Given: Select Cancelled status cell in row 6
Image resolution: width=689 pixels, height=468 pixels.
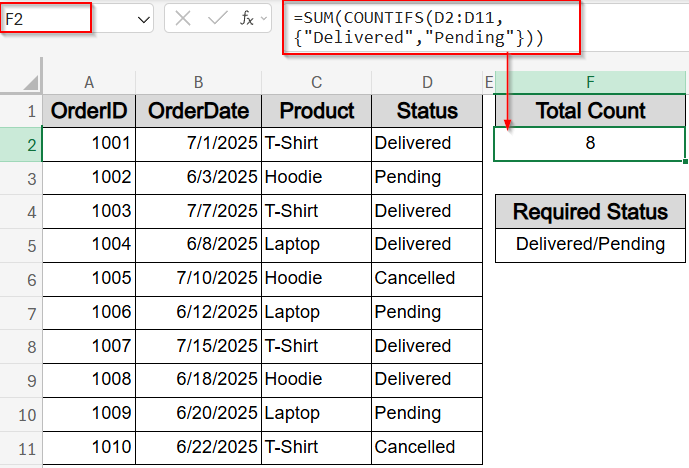Looking at the screenshot, I should pyautogui.click(x=427, y=279).
